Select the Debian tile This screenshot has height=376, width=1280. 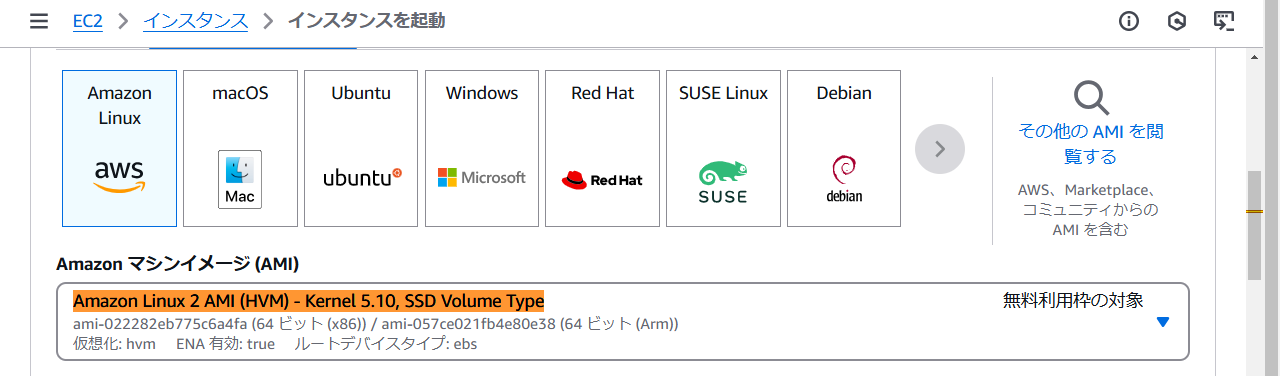point(844,149)
